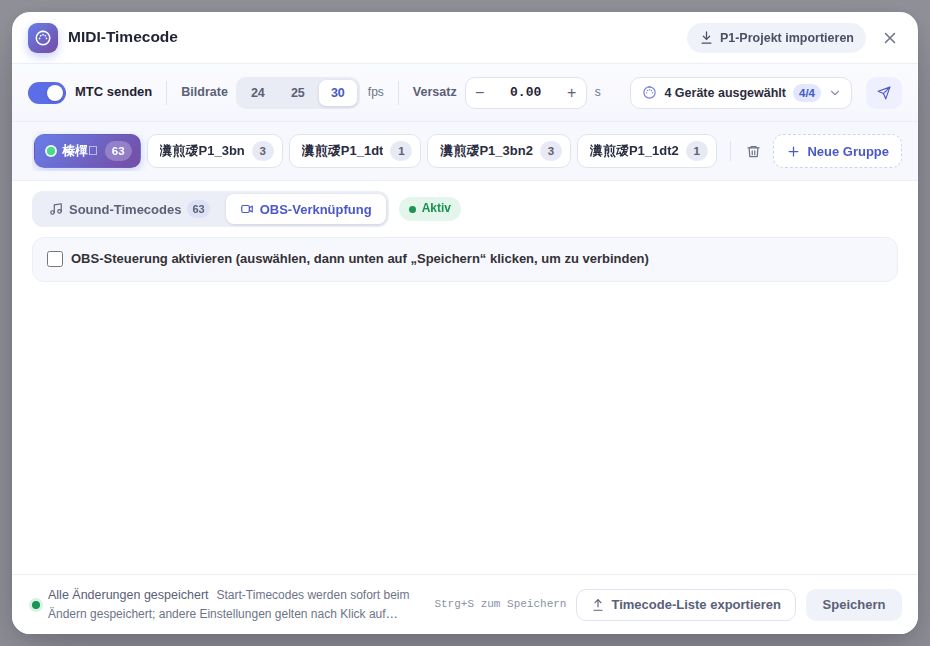Select the P1_3bn2 group chip
Viewport: 930px width, 646px height.
tap(499, 151)
